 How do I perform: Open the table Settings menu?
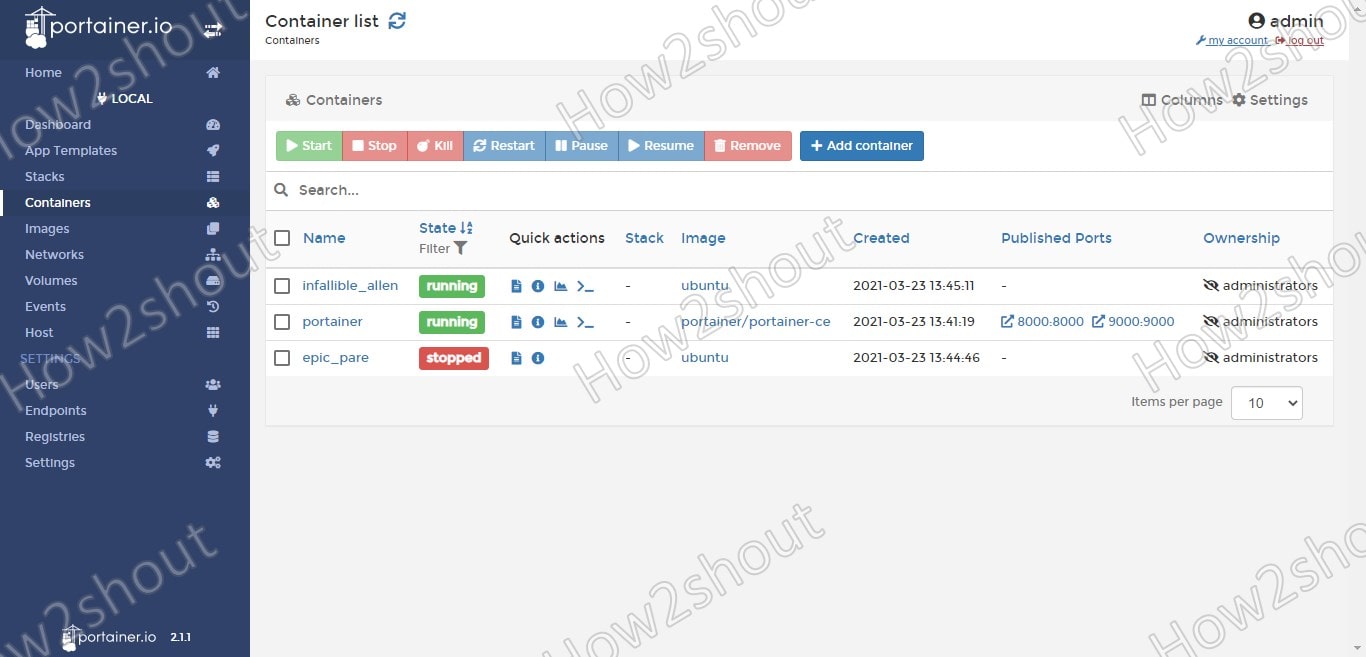[1270, 100]
